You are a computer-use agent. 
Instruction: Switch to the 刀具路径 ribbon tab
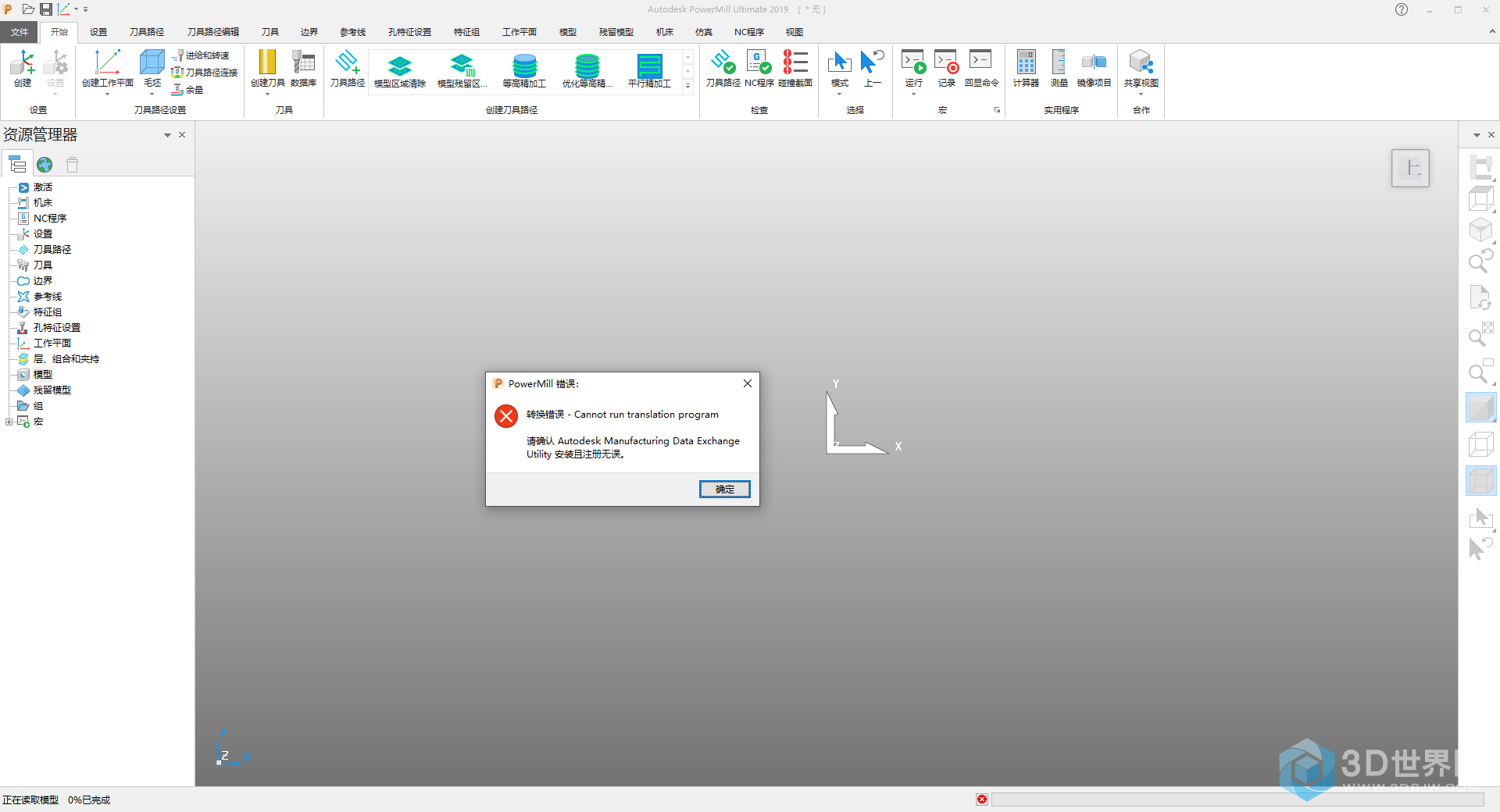point(147,32)
